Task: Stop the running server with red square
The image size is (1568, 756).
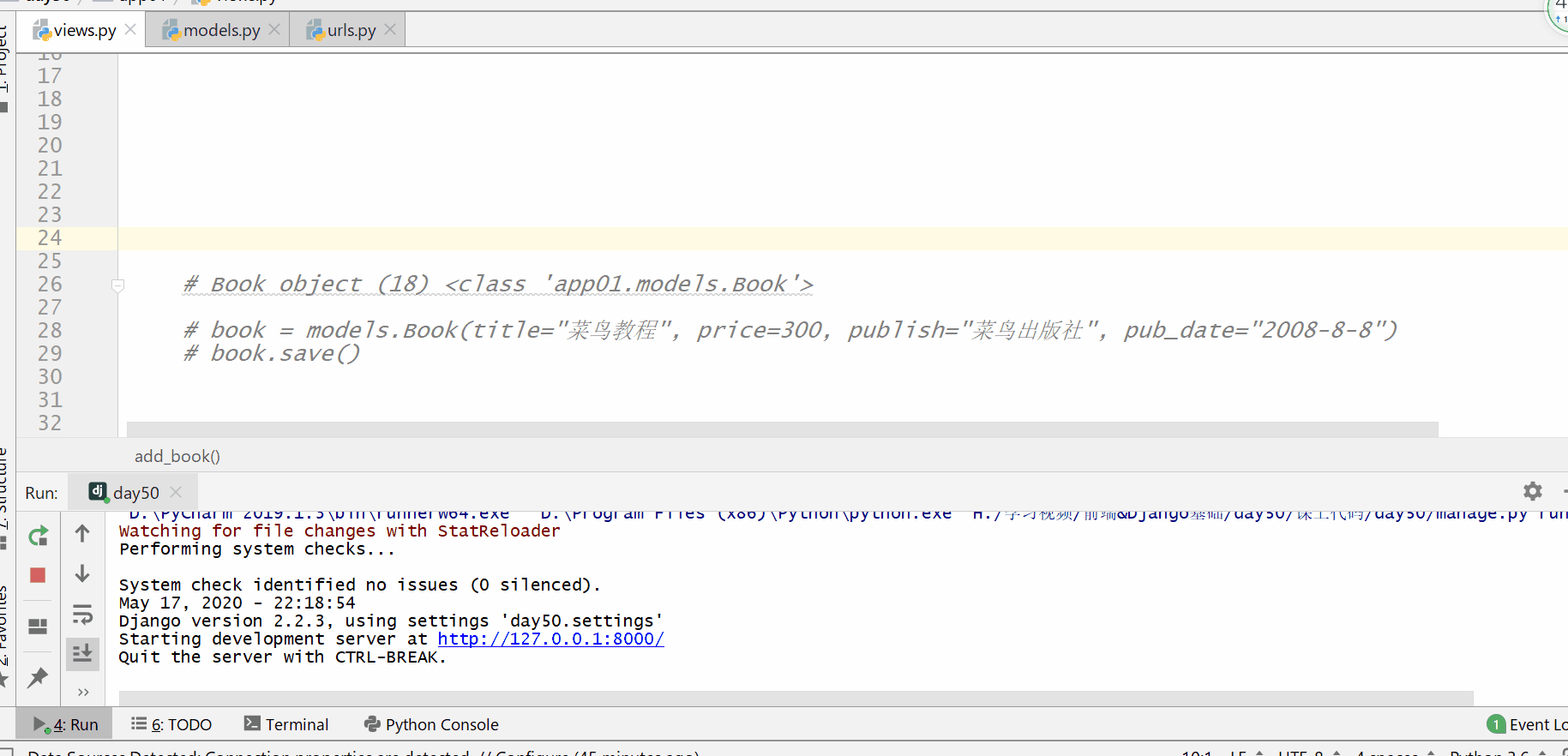Action: (38, 575)
